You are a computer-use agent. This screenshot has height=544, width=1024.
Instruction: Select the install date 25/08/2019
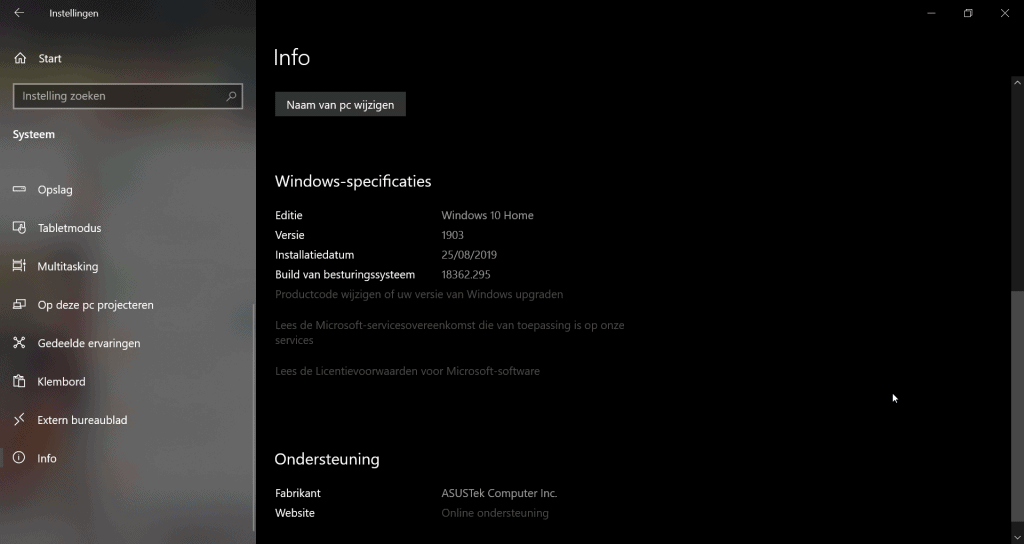tap(469, 255)
